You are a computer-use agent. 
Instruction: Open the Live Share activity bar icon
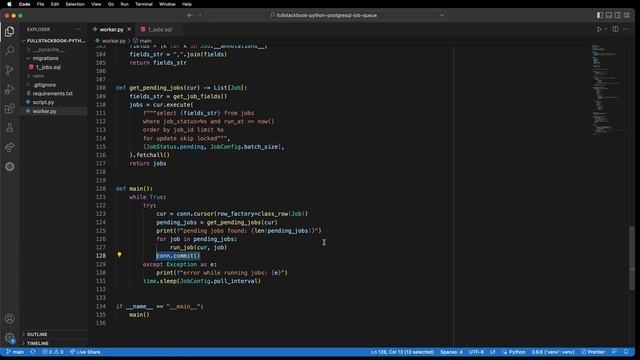tap(9, 147)
